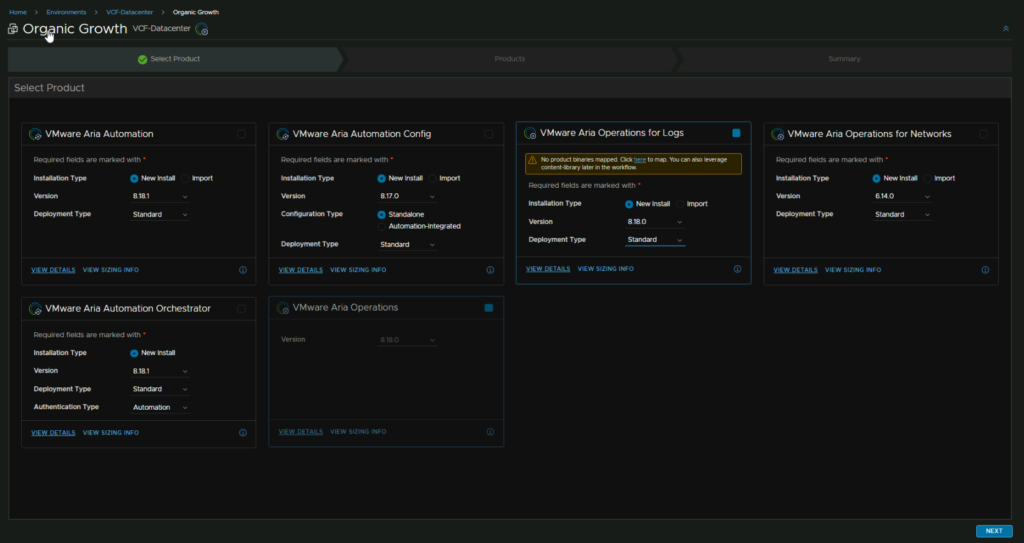The width and height of the screenshot is (1024, 543).
Task: Open info icon on Automation Orchestrator card
Action: (x=243, y=433)
